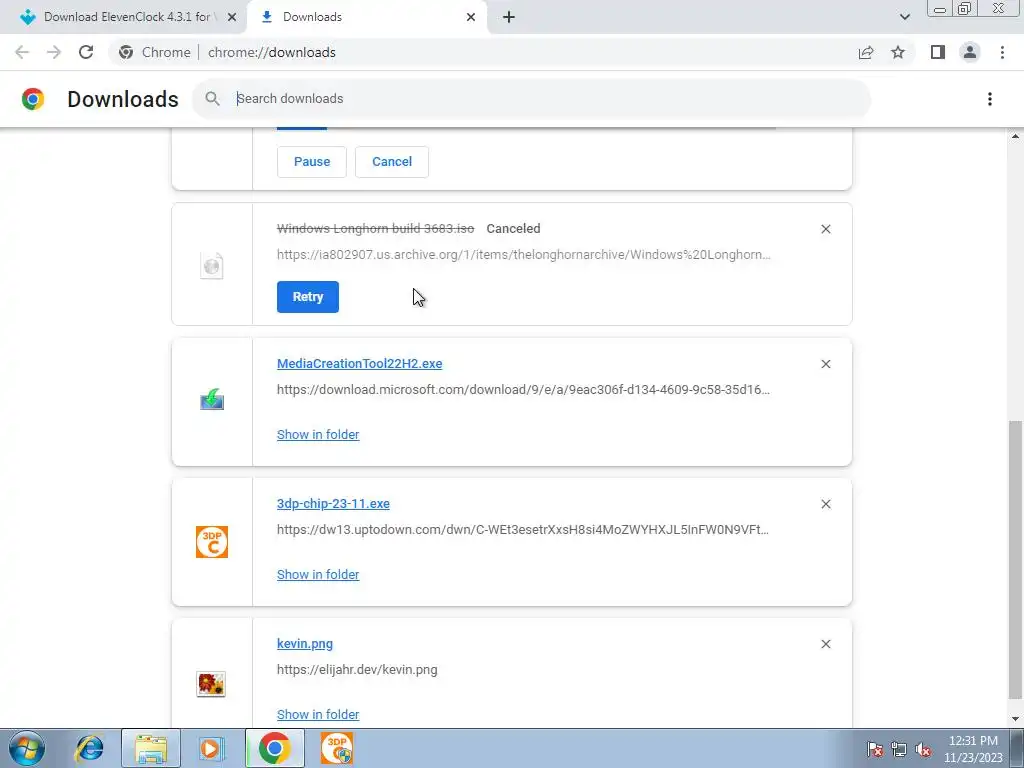Click the search magnifier icon
The height and width of the screenshot is (768, 1024).
(x=212, y=99)
